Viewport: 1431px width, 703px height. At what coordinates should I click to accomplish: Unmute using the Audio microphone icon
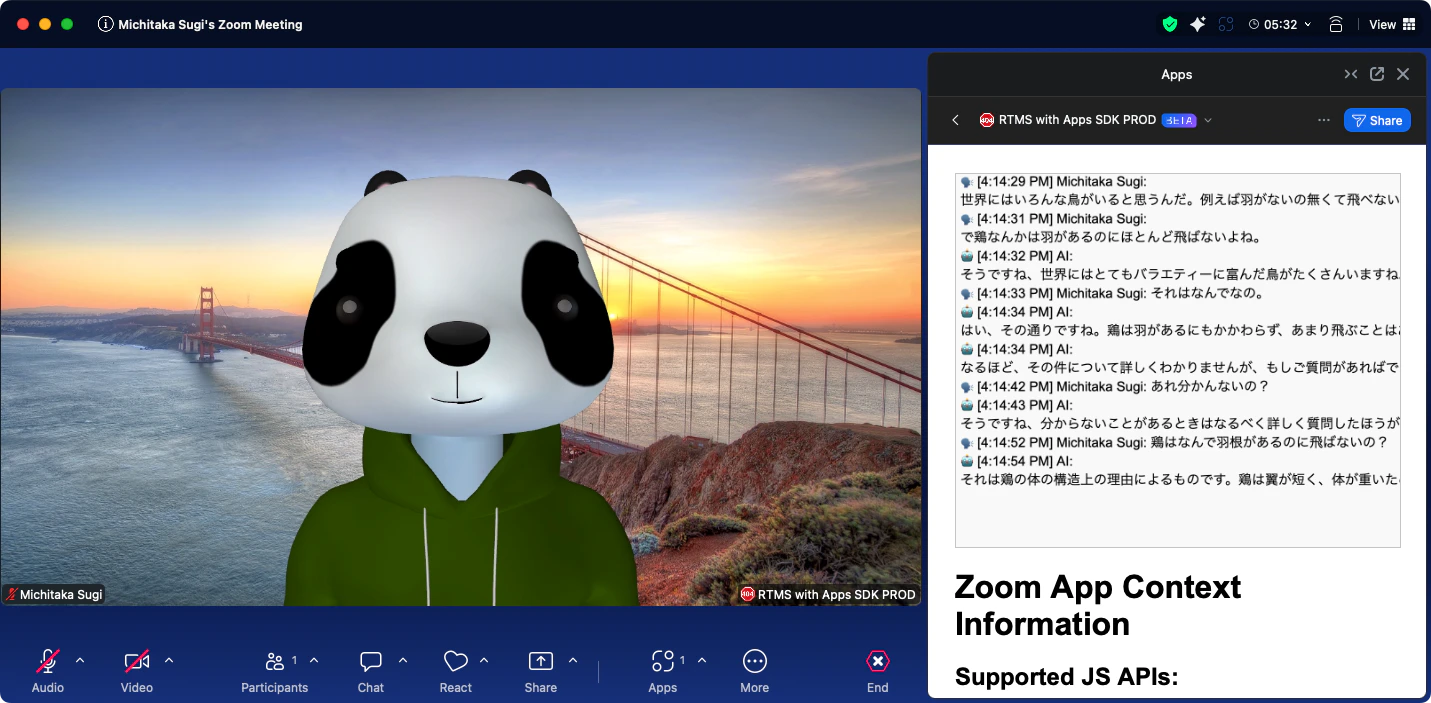point(47,661)
